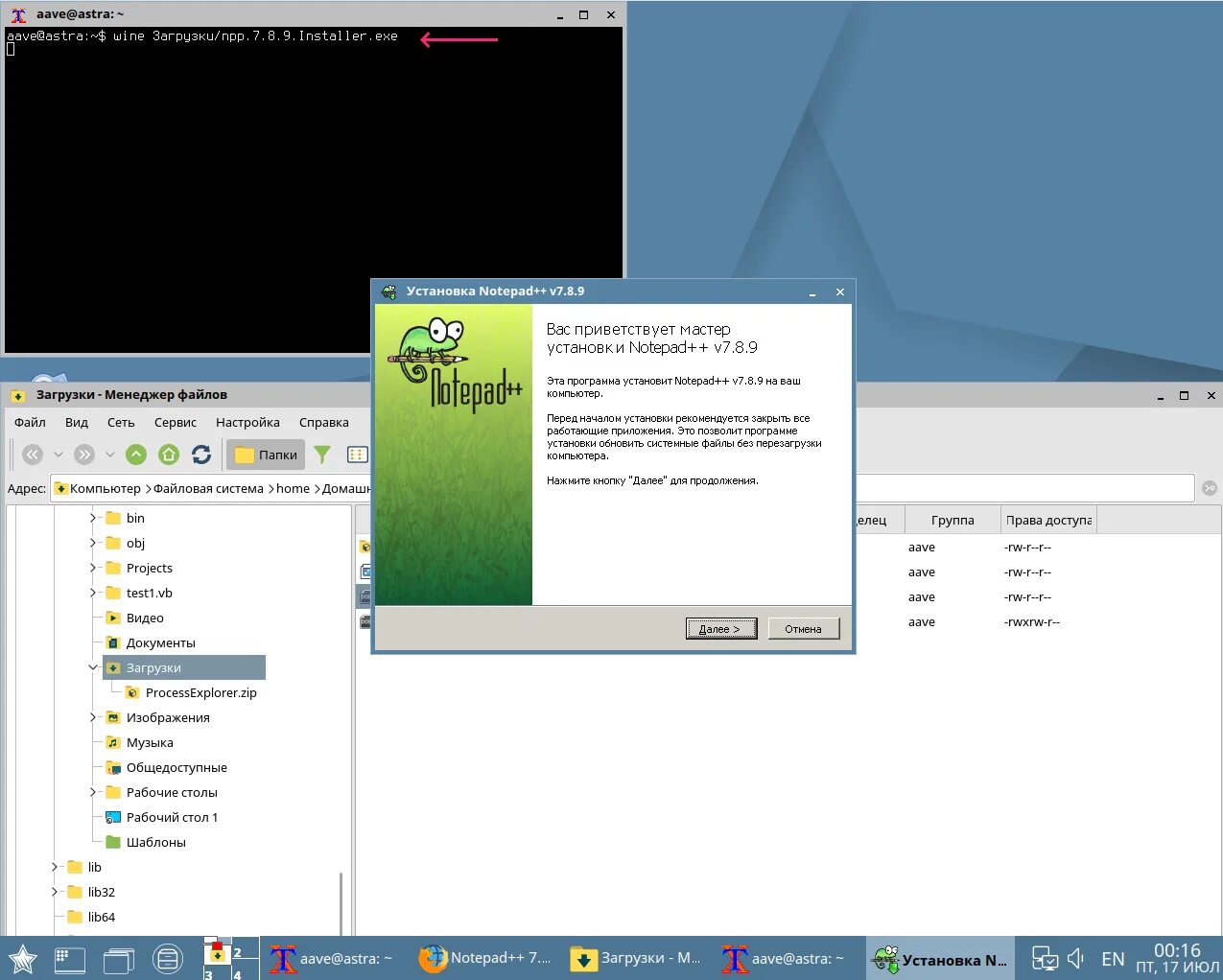Expand the test1.vb folder in the tree
The width and height of the screenshot is (1223, 980).
[x=94, y=593]
